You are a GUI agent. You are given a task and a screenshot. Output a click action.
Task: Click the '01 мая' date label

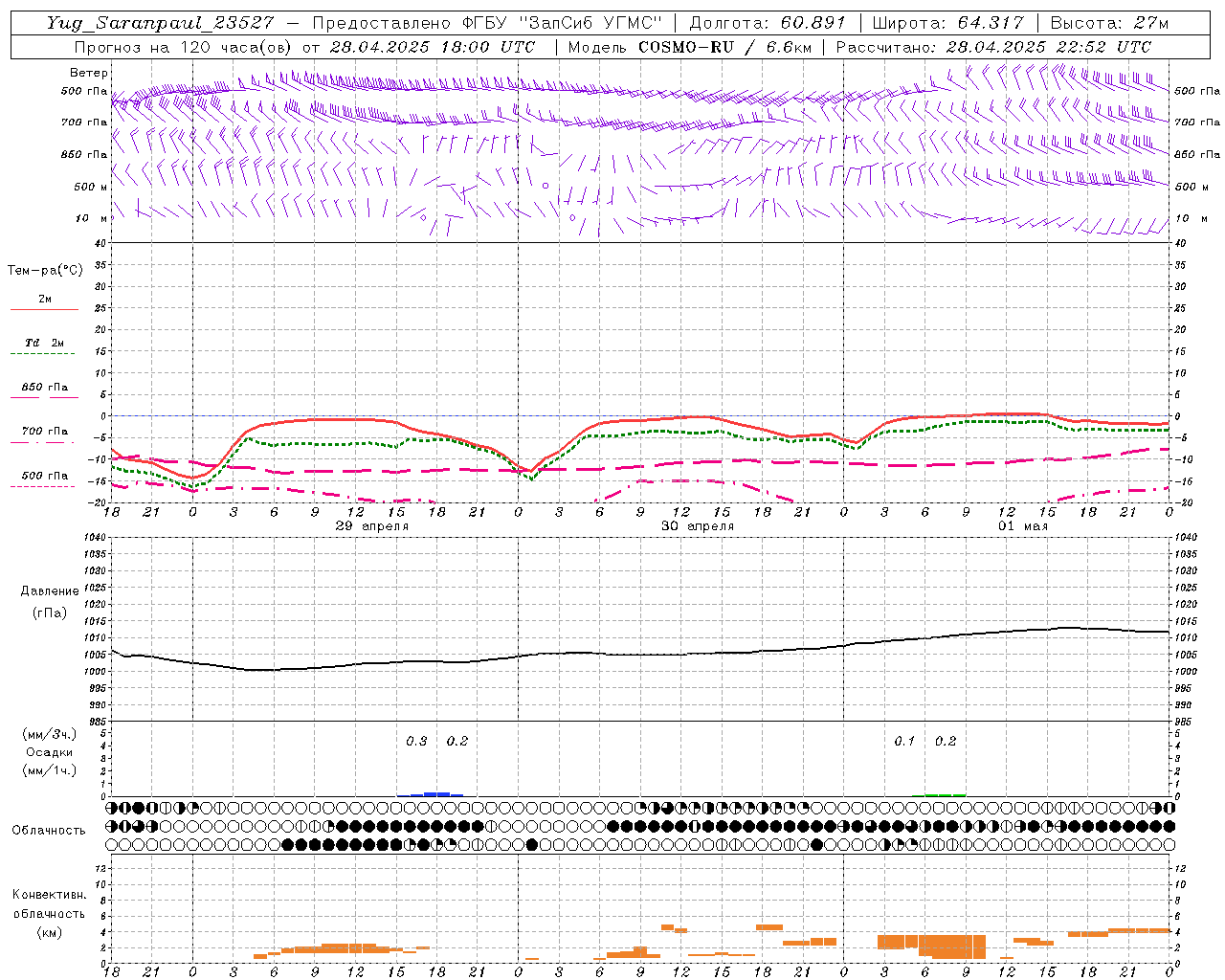coord(1023,526)
